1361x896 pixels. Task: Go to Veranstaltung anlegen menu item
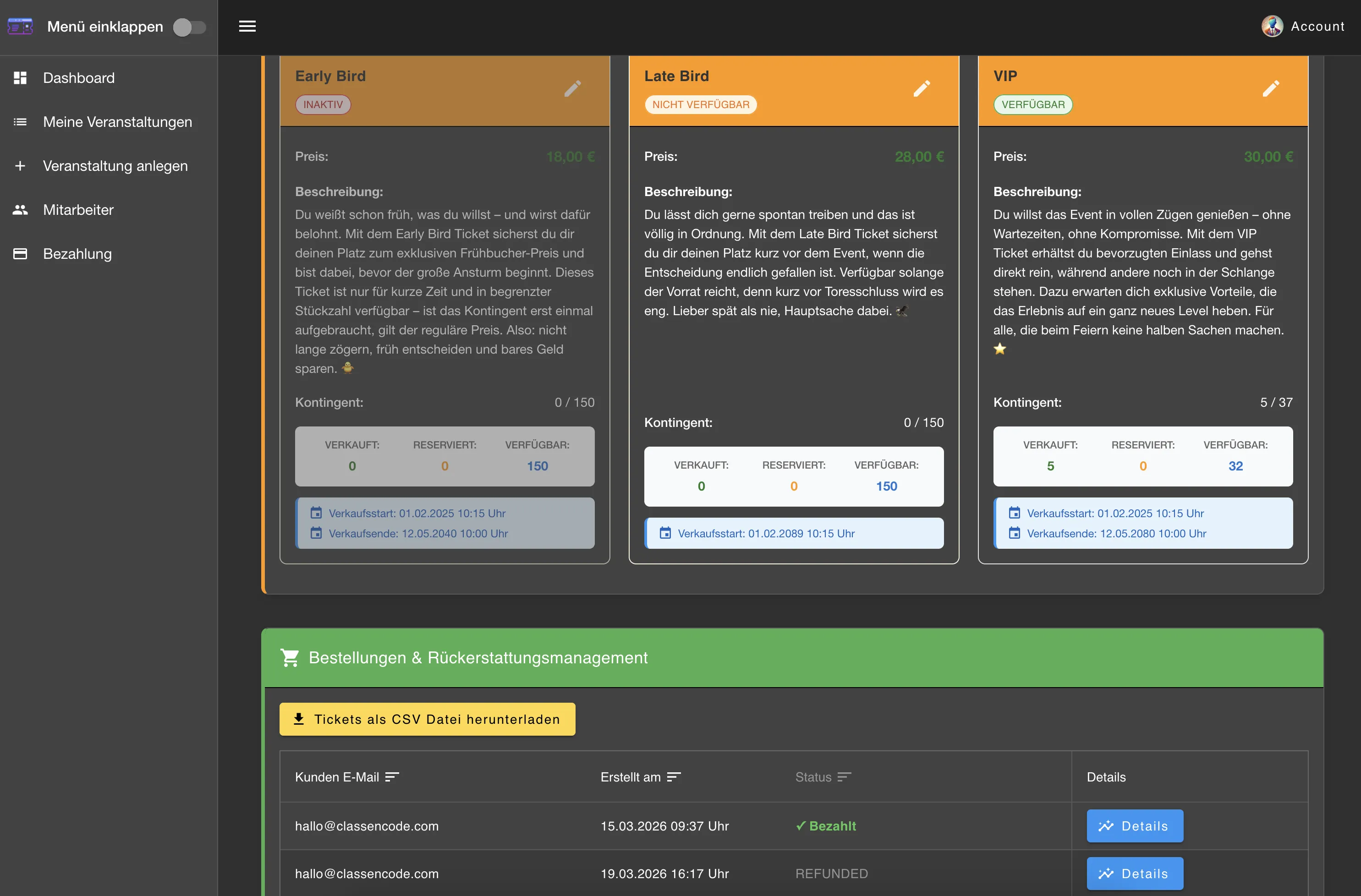coord(115,166)
